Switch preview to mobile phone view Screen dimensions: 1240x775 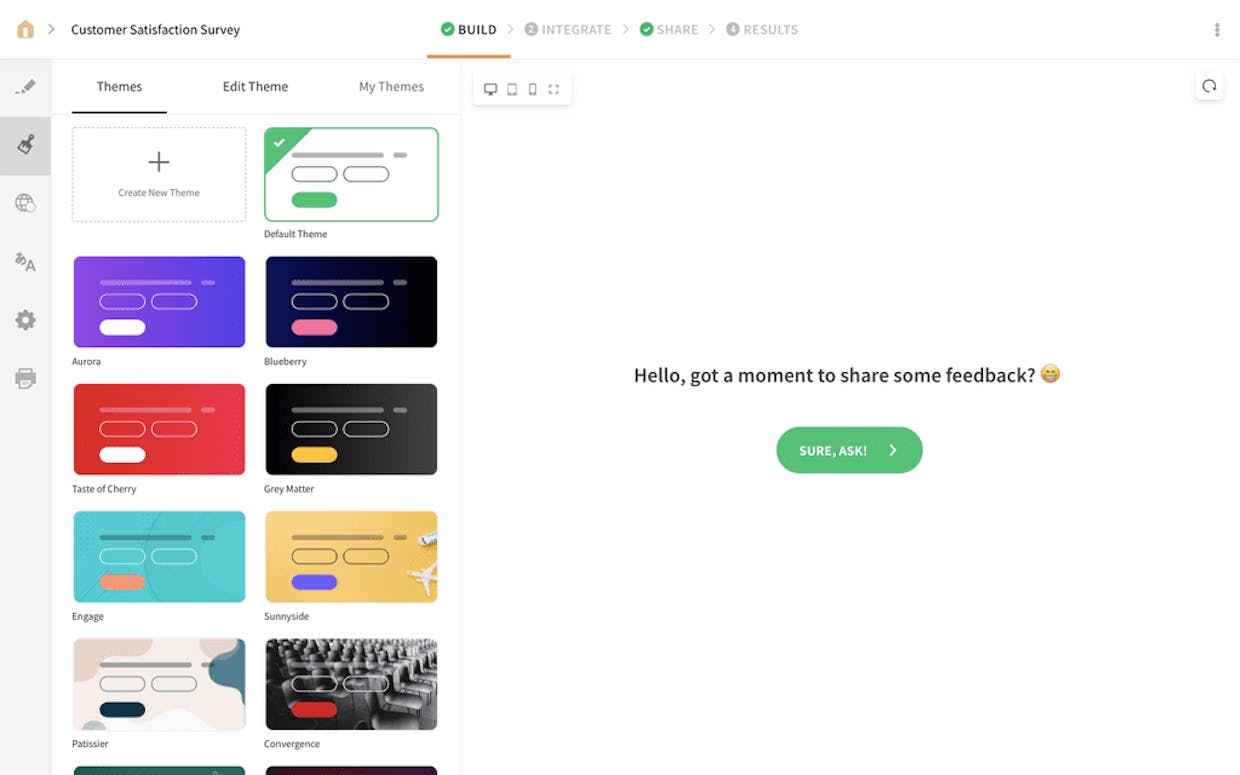coord(532,89)
